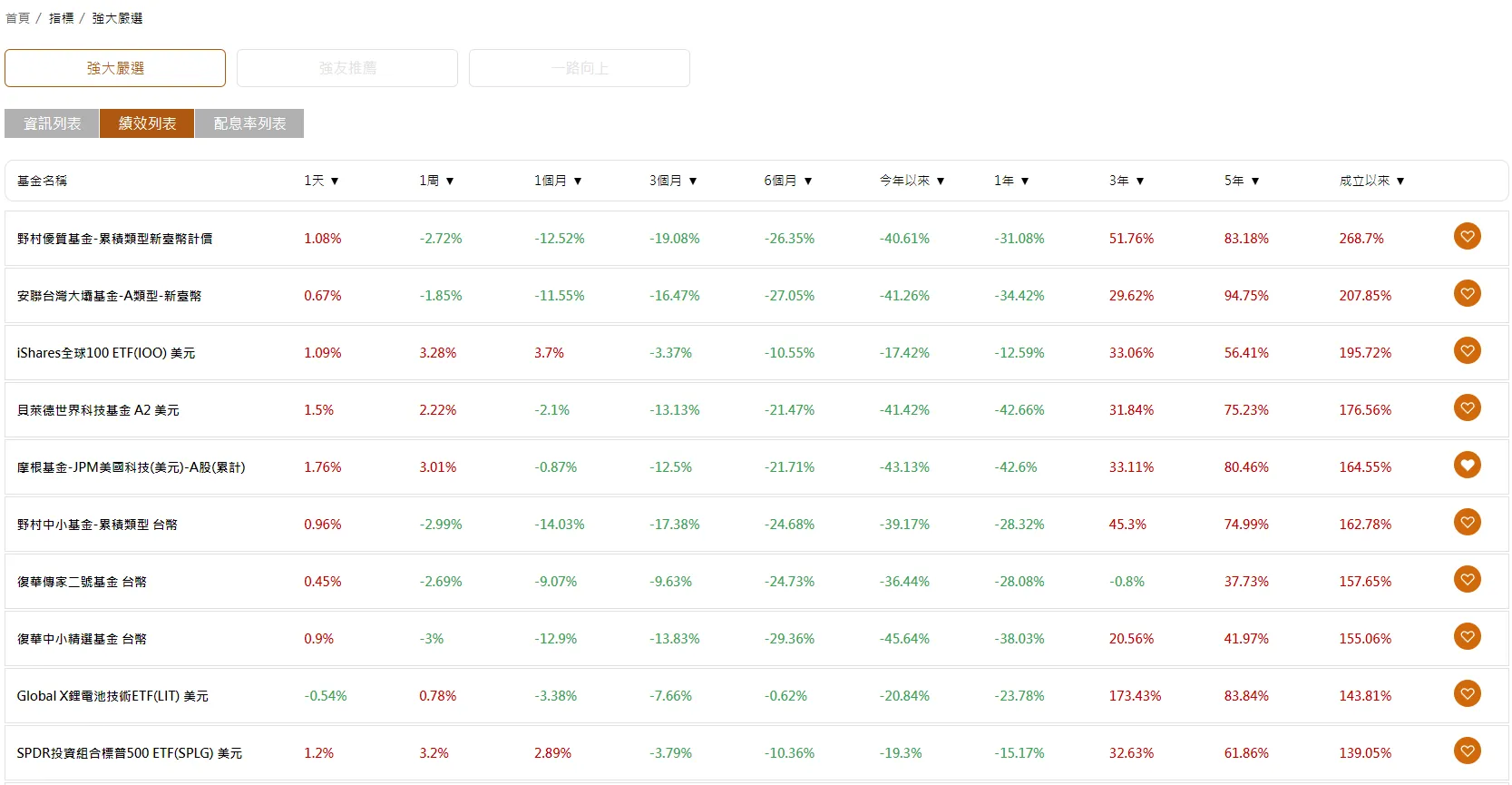
Task: Open 野村優質基金-累積類型新臺幣計價 fund
Action: (115, 239)
